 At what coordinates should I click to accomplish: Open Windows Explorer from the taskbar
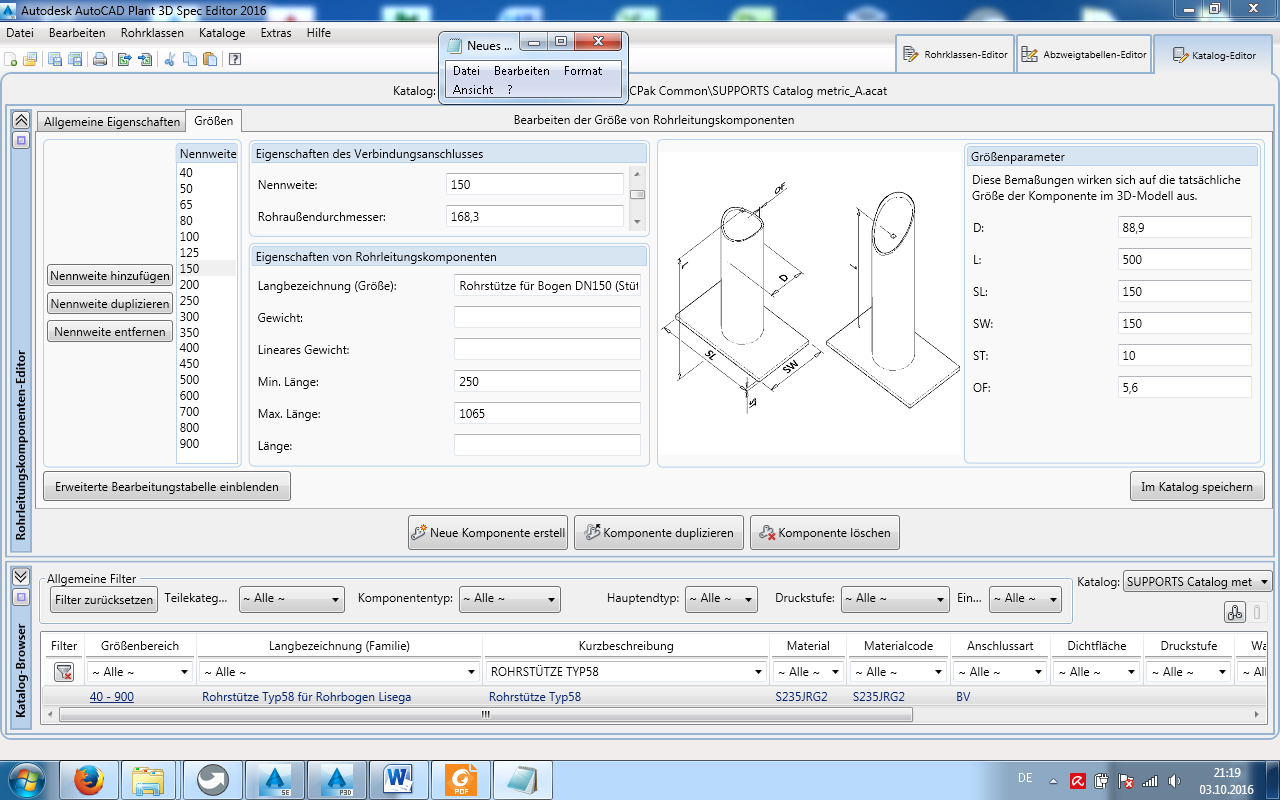(x=150, y=780)
